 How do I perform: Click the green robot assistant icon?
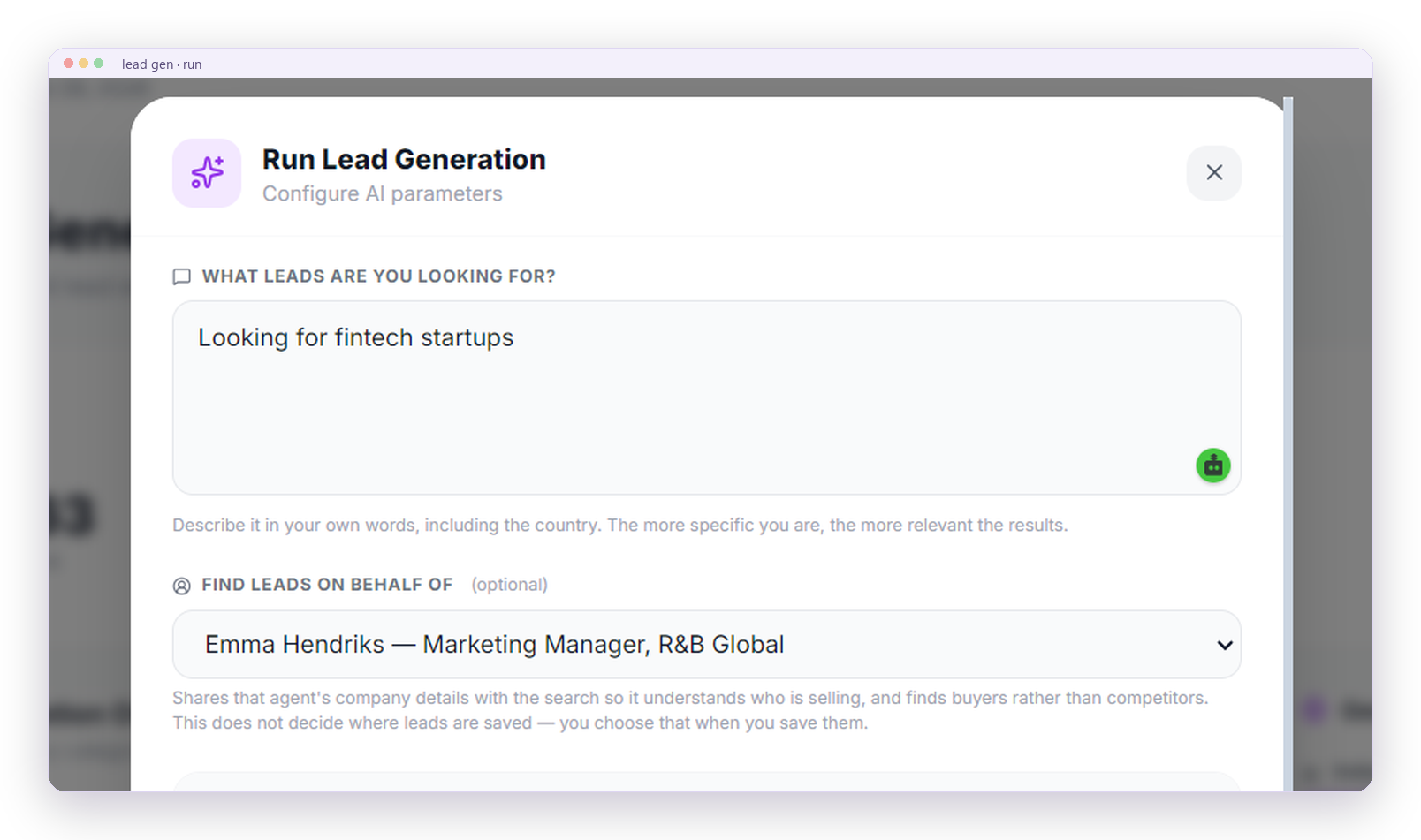(1212, 465)
